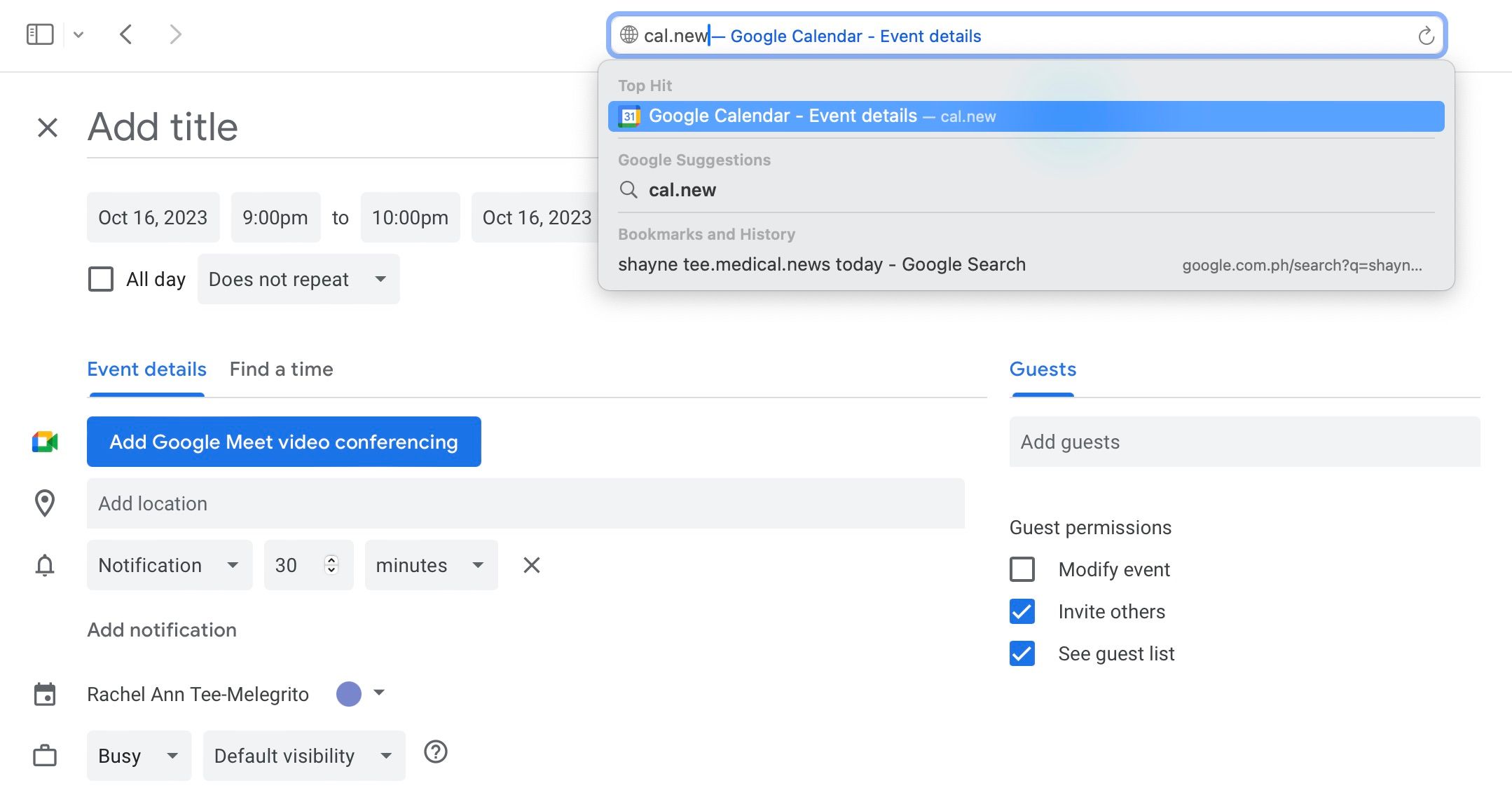1512x795 pixels.
Task: Click the Google Meet logo icon
Action: click(44, 442)
